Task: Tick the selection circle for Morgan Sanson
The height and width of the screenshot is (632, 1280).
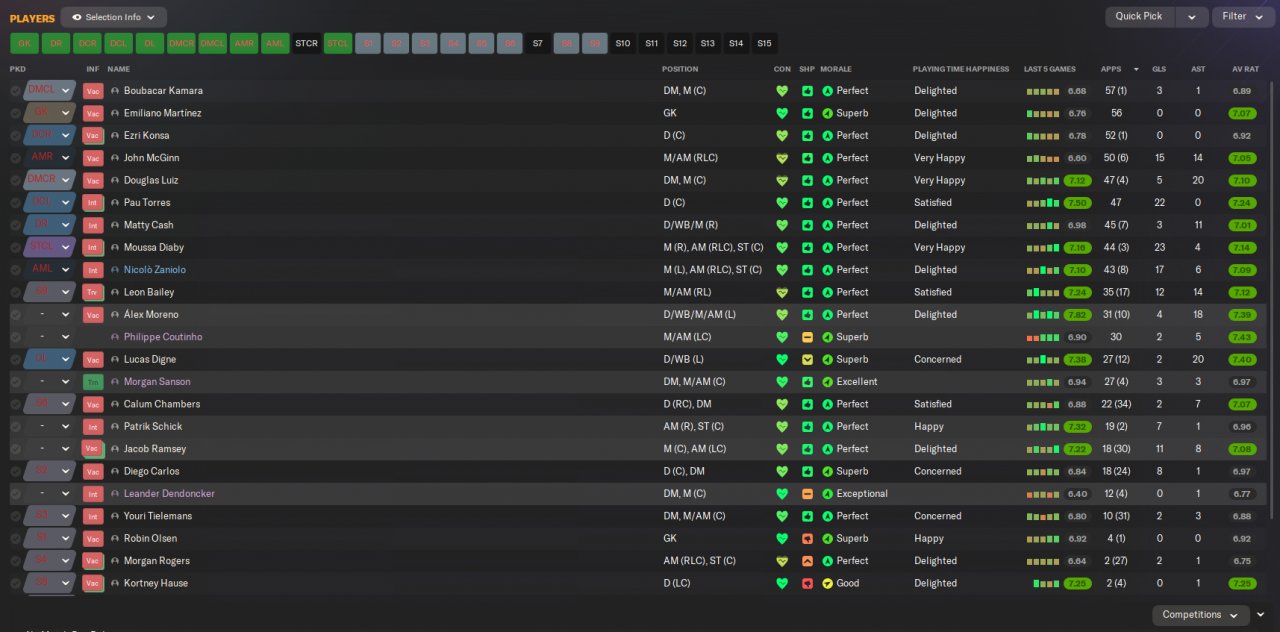Action: (x=15, y=382)
